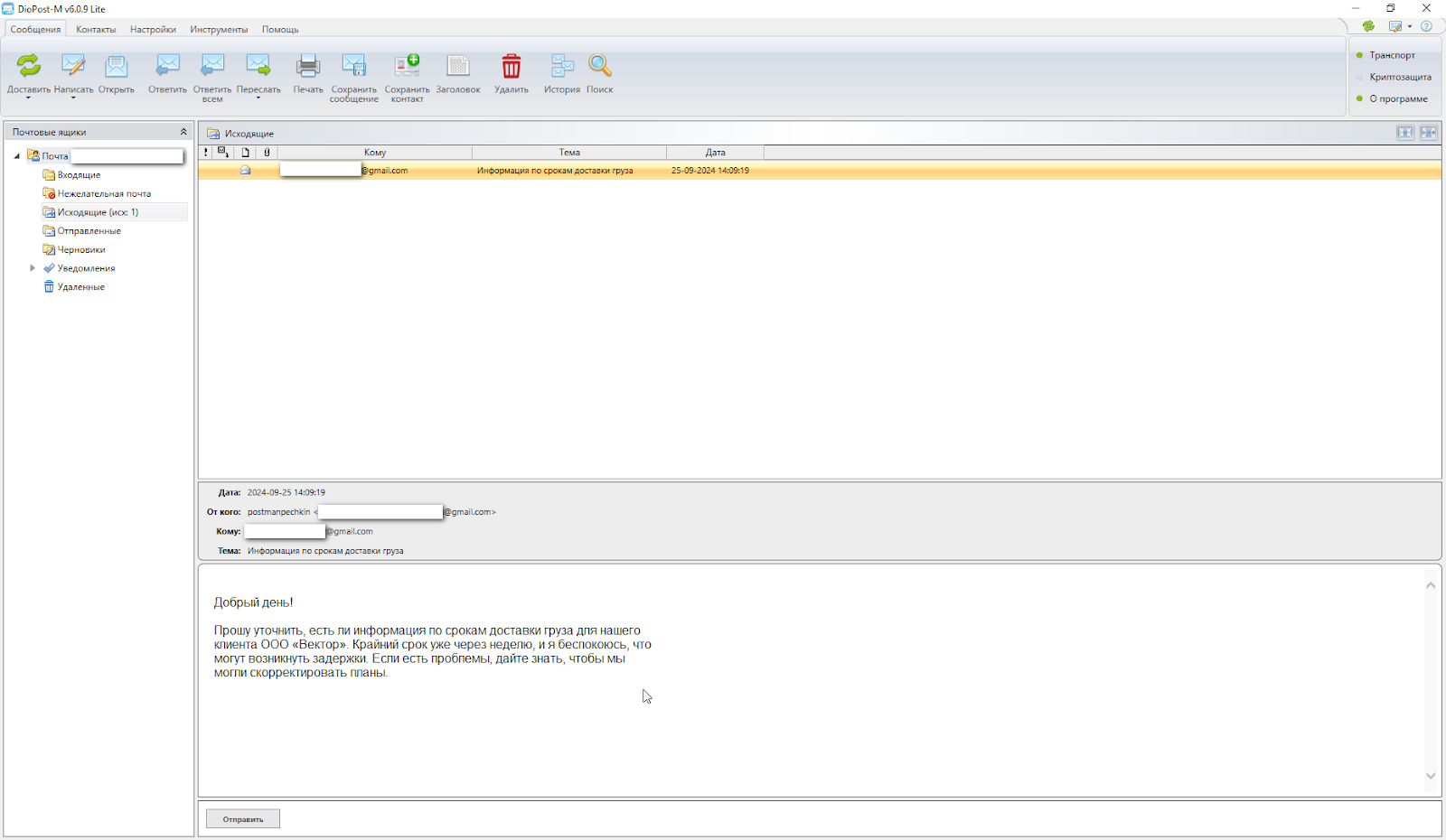Sort messages by the Тема column header
Viewport: 1446px width, 840px height.
(569, 153)
